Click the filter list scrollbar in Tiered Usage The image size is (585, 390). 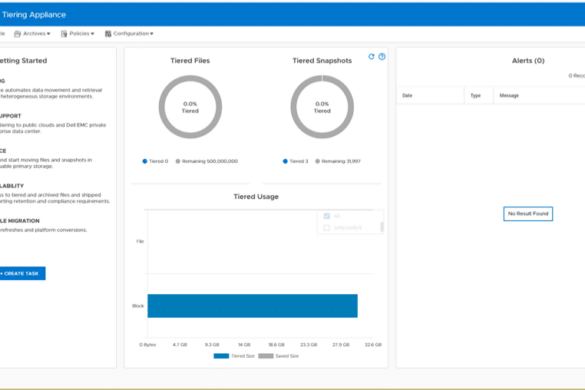click(382, 227)
